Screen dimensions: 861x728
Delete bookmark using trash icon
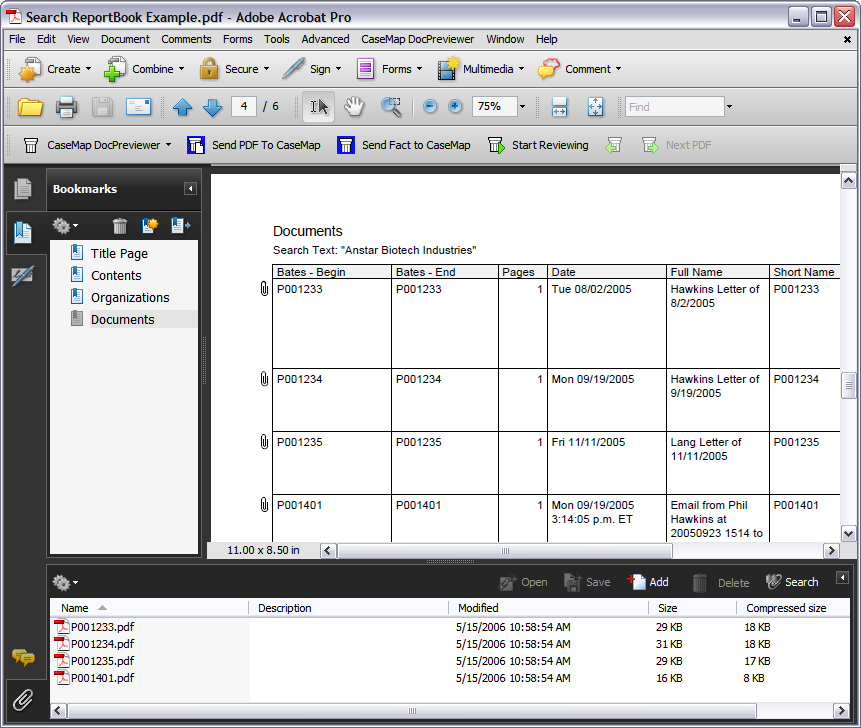(x=120, y=226)
